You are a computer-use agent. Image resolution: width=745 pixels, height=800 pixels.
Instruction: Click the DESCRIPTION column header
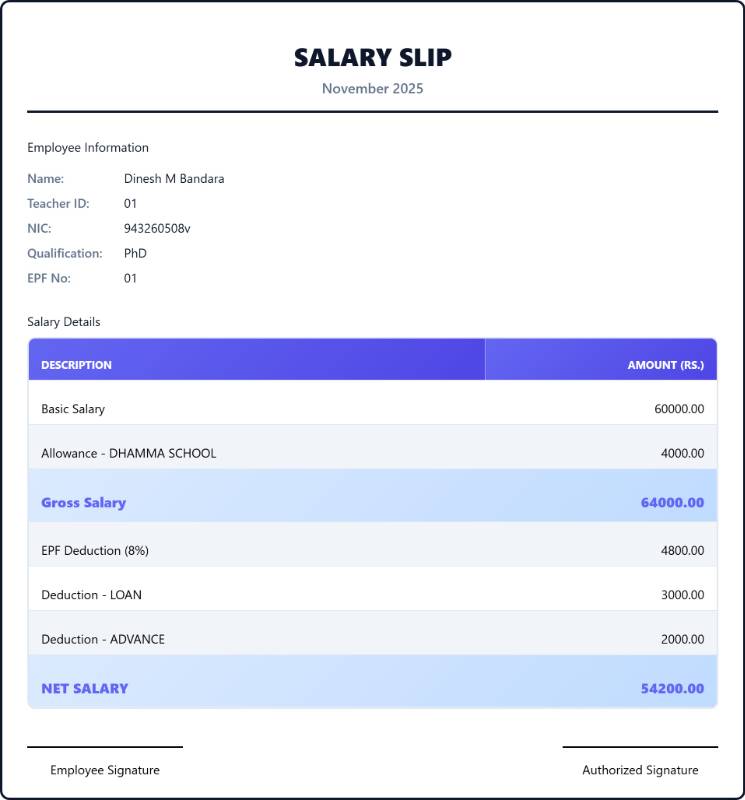(77, 365)
